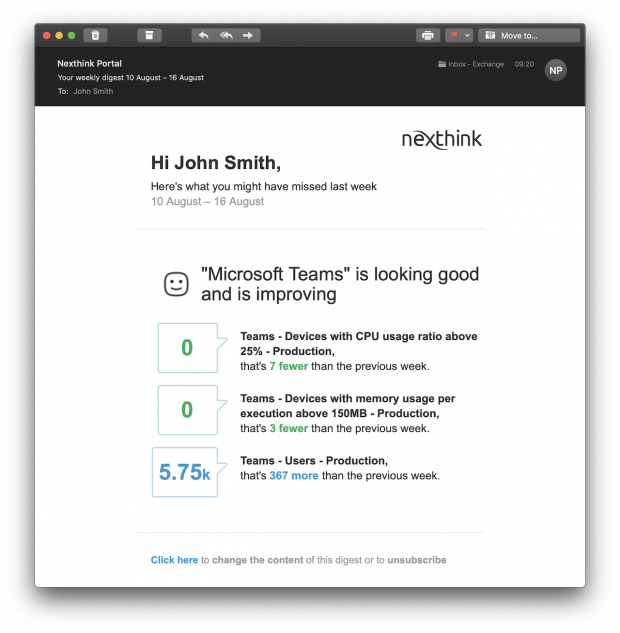Click the memory usage zero metric box
Screen dimensions: 620x633
coord(187,410)
